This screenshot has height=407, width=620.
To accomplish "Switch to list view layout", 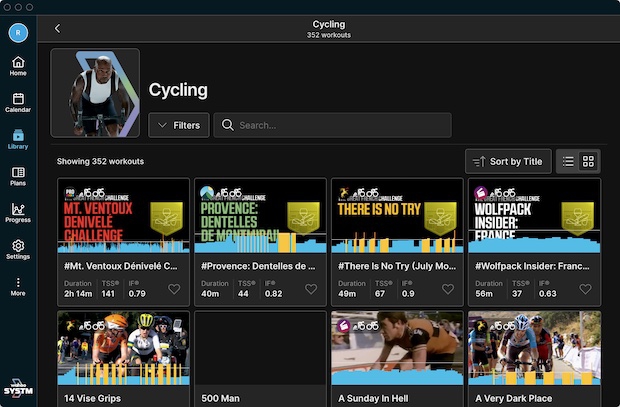I will click(568, 161).
